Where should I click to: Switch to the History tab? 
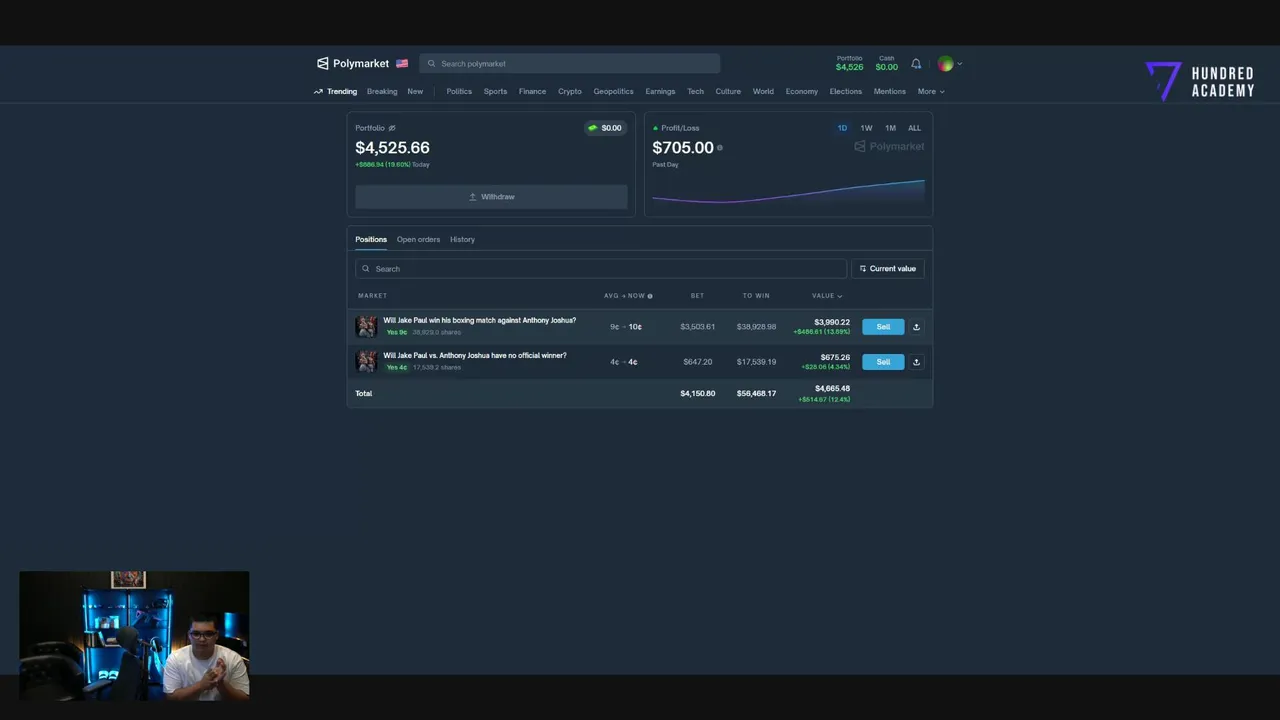point(462,239)
